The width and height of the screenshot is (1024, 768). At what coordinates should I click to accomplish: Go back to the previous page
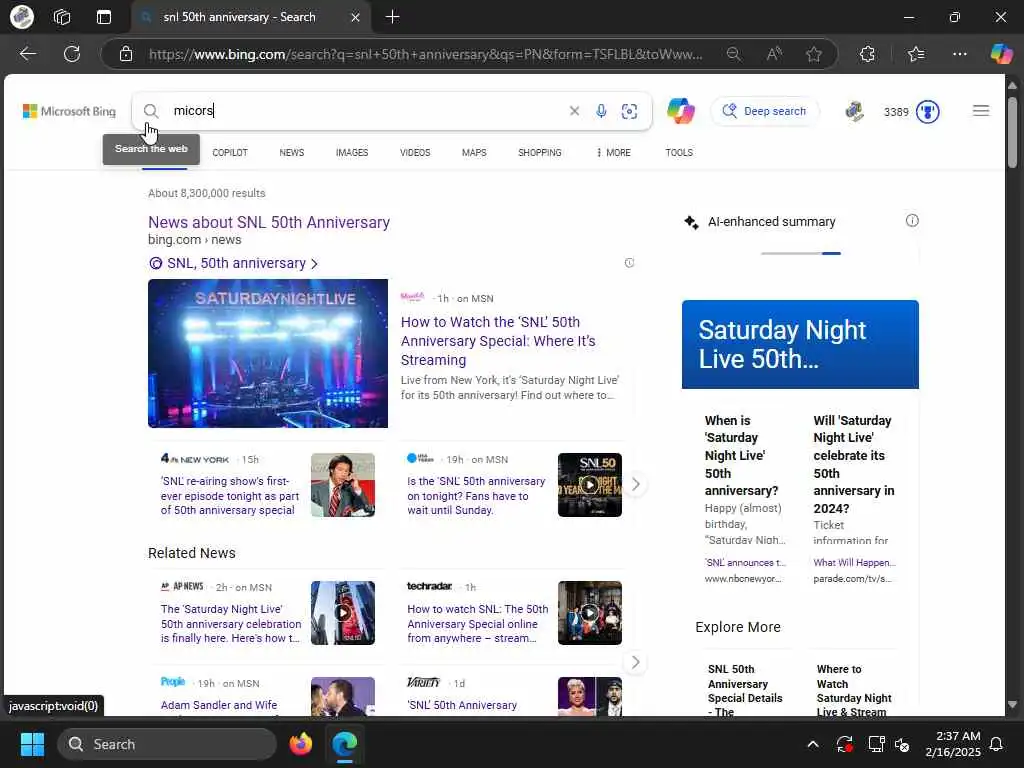[28, 54]
